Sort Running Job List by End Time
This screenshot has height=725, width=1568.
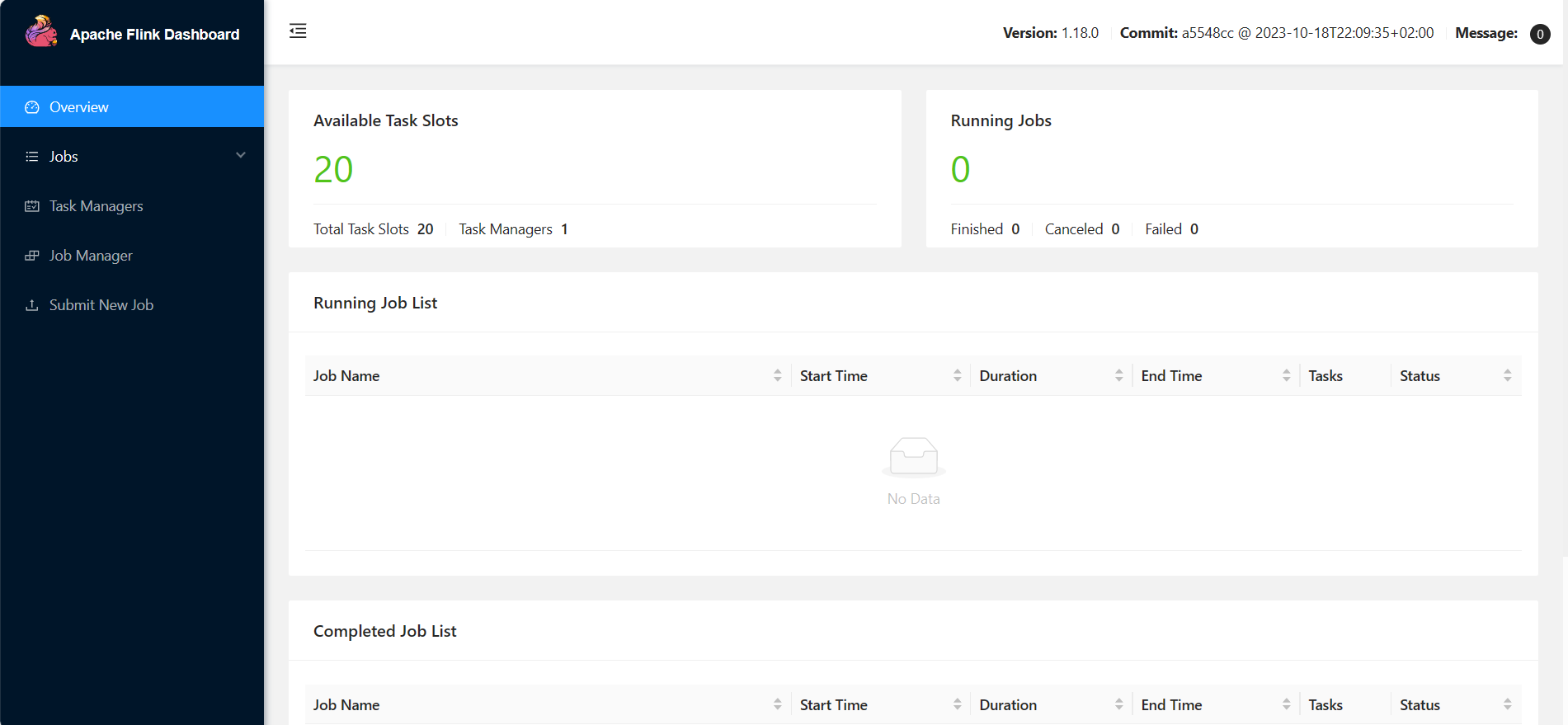[x=1286, y=376]
